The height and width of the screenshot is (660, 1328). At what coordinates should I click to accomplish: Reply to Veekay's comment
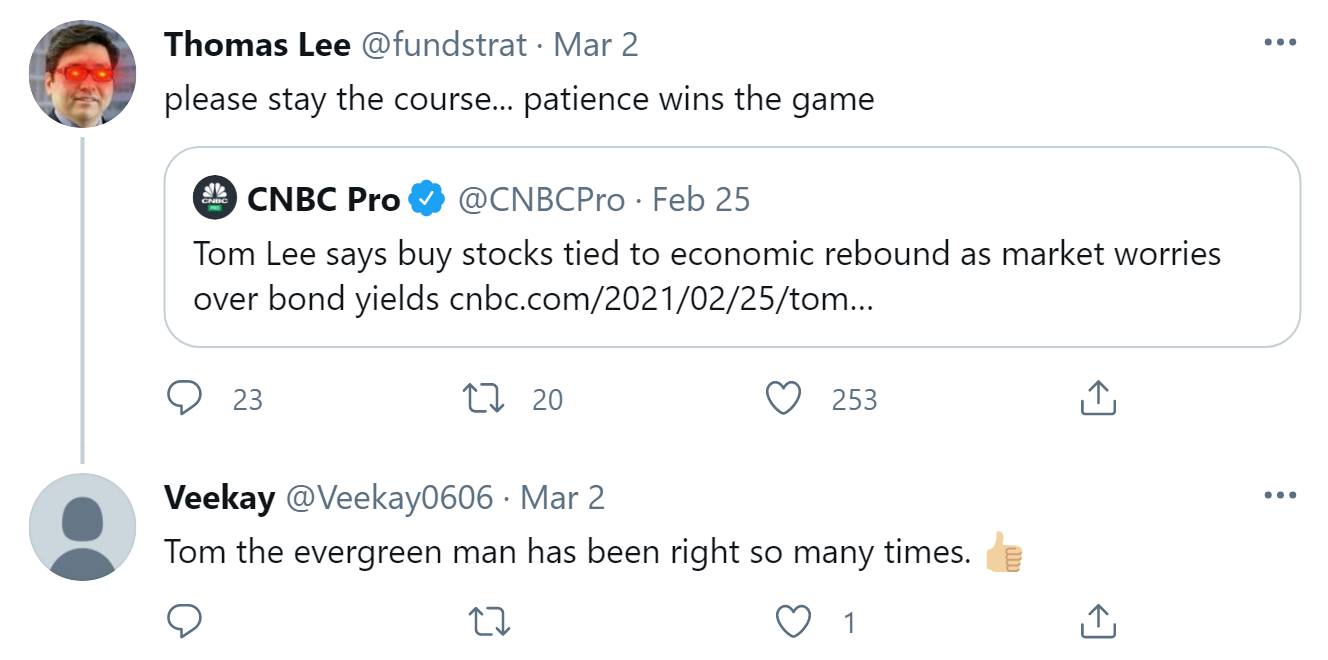[185, 623]
